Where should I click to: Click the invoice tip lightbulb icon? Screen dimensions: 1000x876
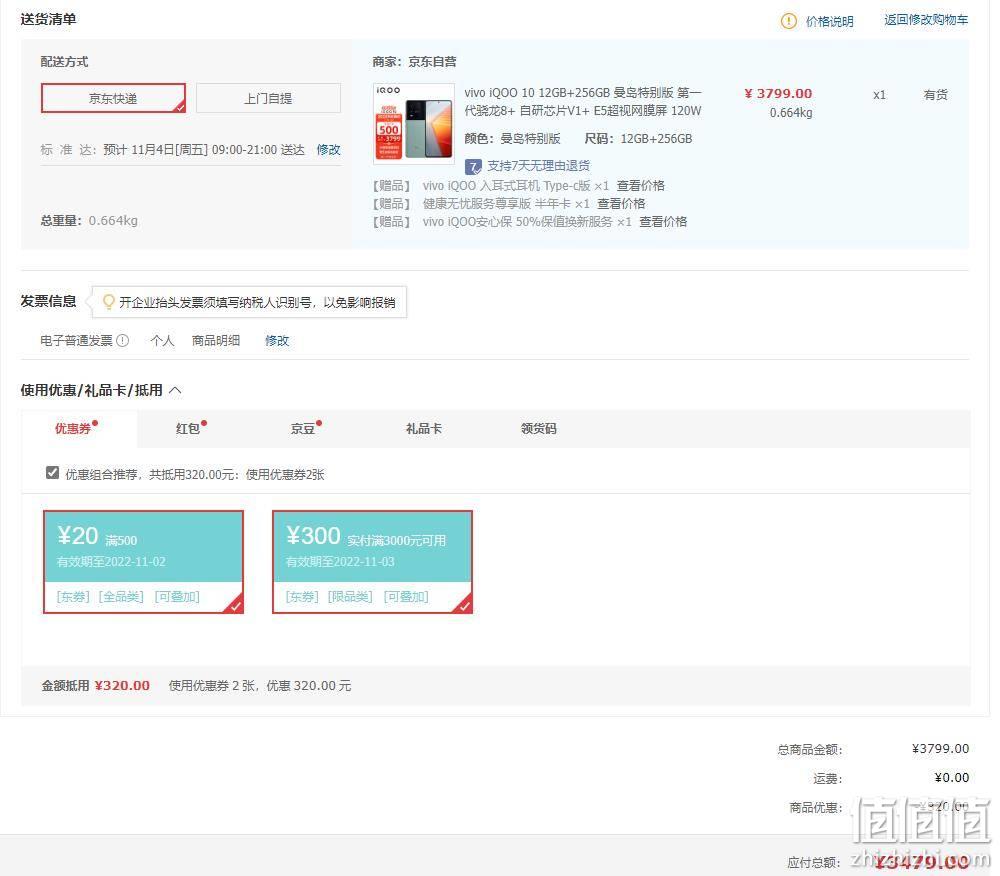[x=108, y=302]
